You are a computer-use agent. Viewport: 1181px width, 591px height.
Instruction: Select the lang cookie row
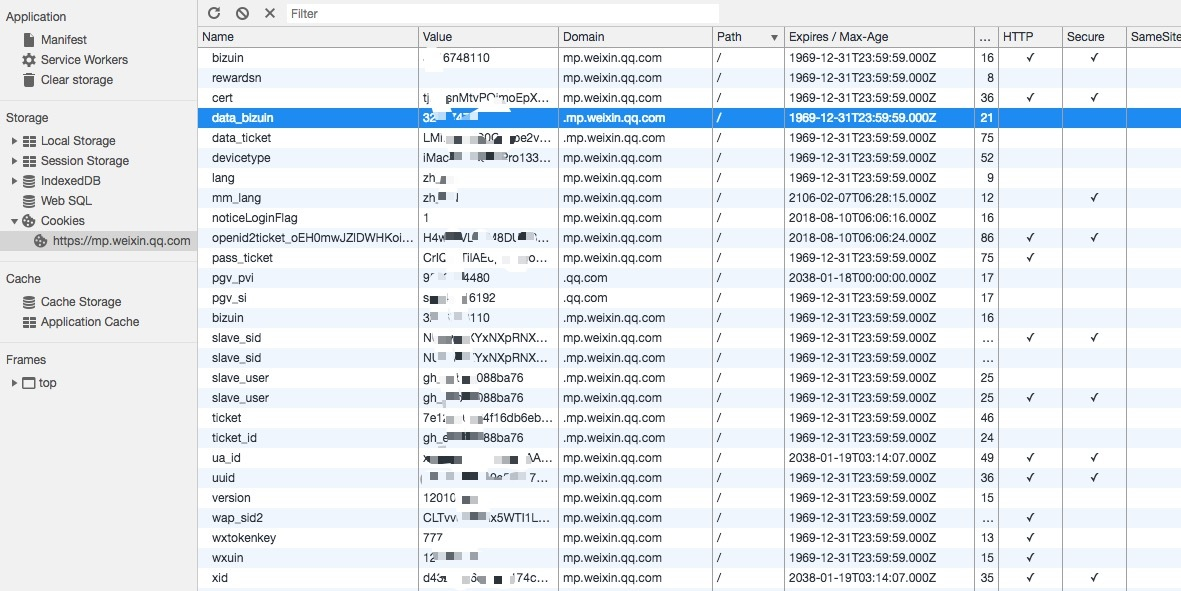point(689,178)
